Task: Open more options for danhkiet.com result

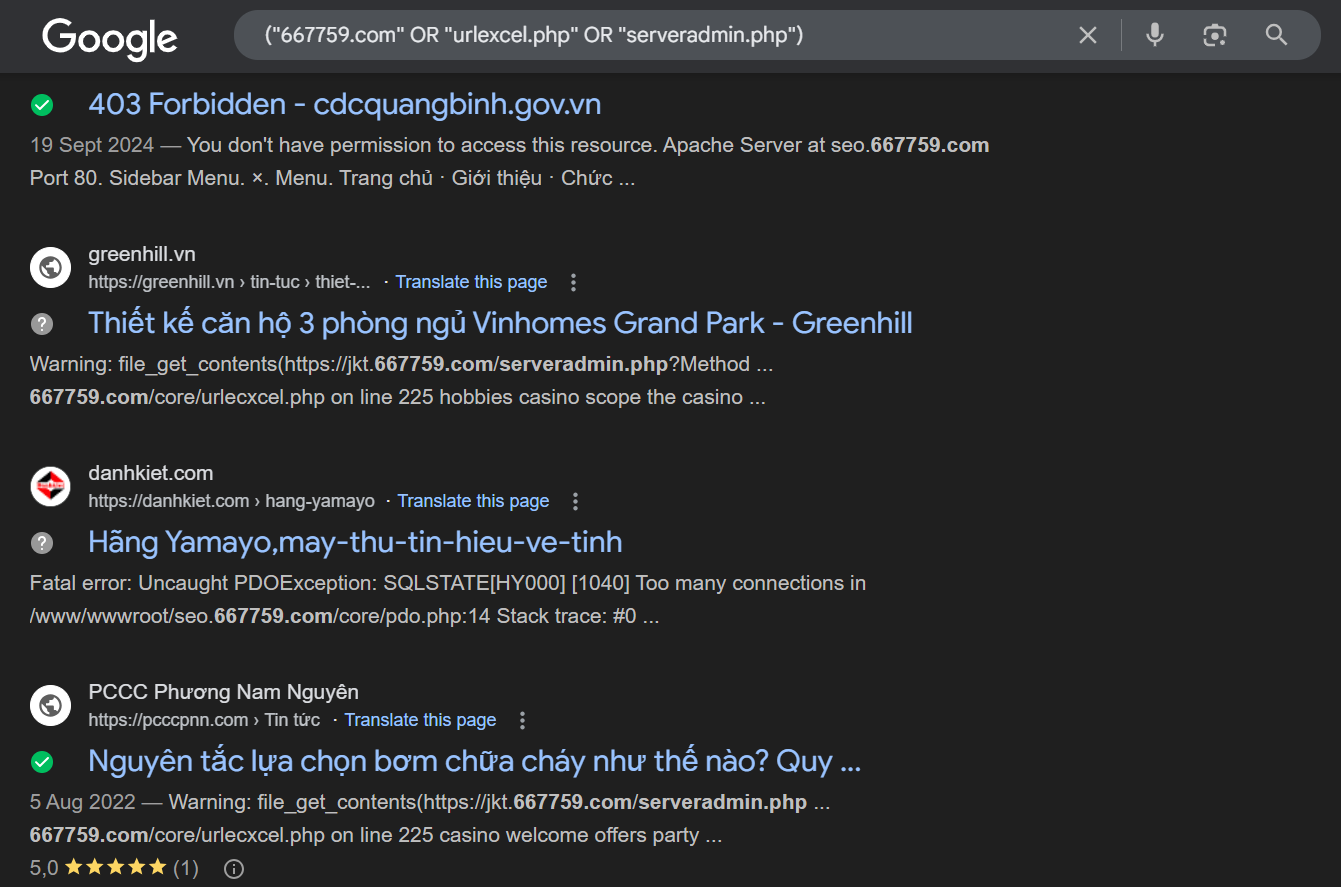Action: (x=575, y=501)
